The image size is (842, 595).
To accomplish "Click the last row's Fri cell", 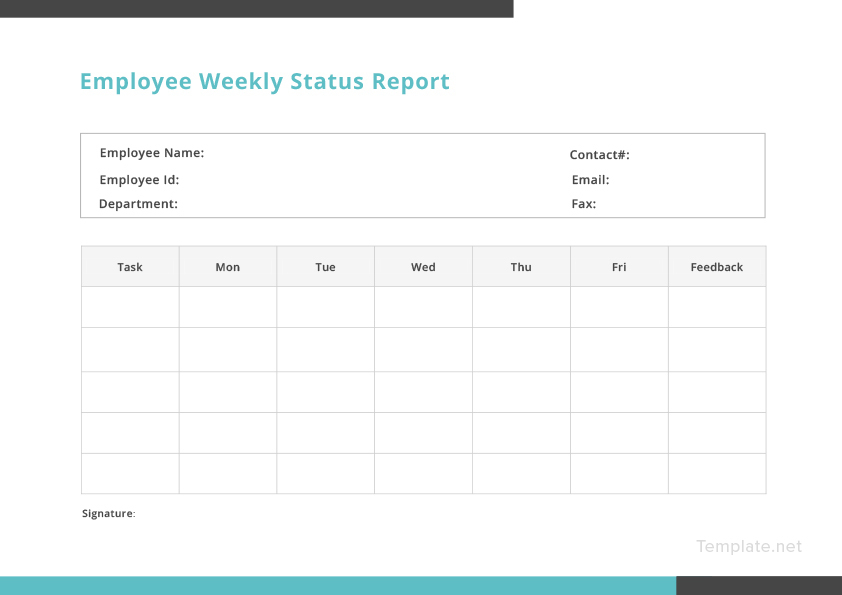I will click(x=618, y=473).
